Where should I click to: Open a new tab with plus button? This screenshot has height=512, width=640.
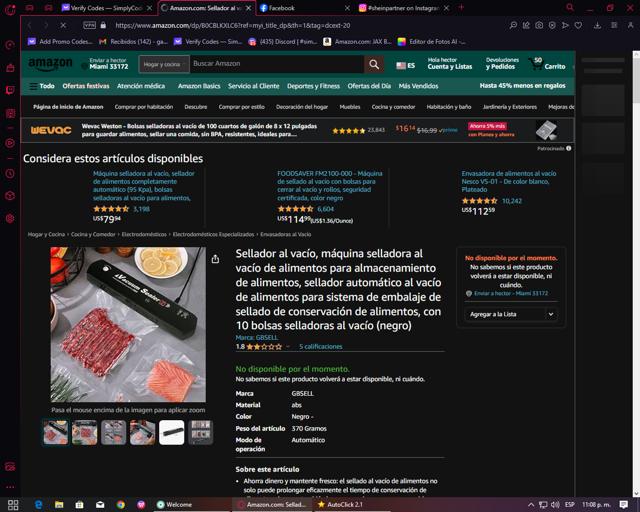(461, 7)
